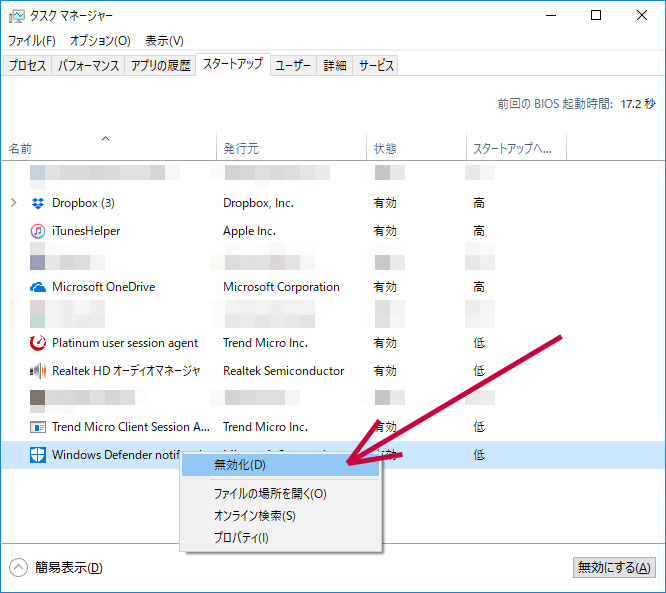Screen dimensions: 666x593
Task: Minimize the Task Manager window
Action: (x=551, y=16)
